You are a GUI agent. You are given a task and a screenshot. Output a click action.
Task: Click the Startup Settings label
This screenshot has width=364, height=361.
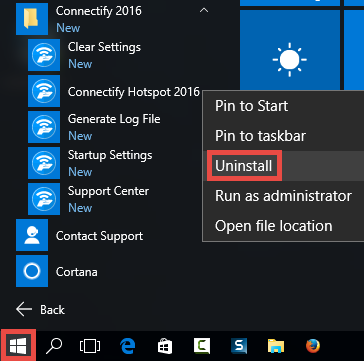(110, 155)
